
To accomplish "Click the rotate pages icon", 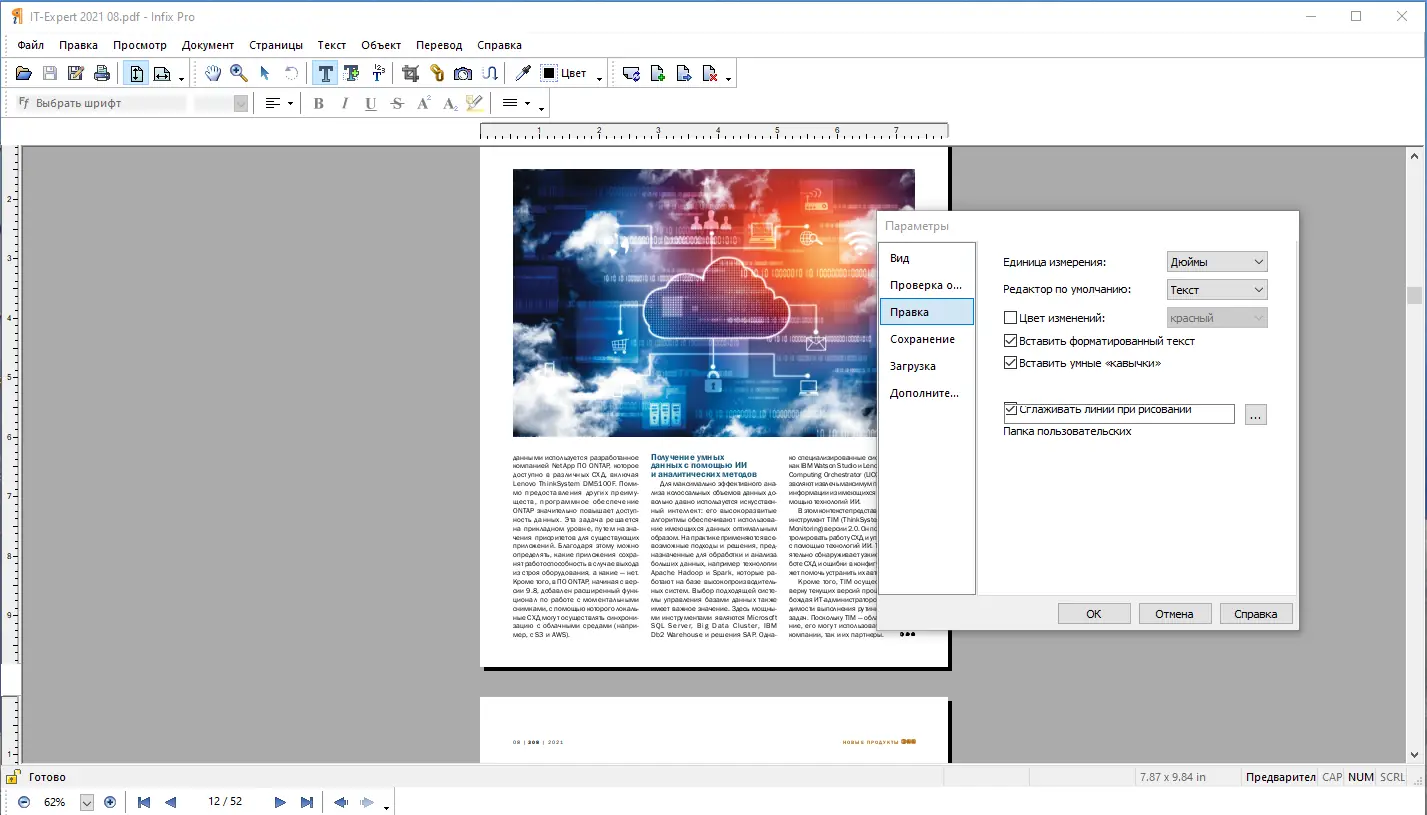I will pos(631,73).
